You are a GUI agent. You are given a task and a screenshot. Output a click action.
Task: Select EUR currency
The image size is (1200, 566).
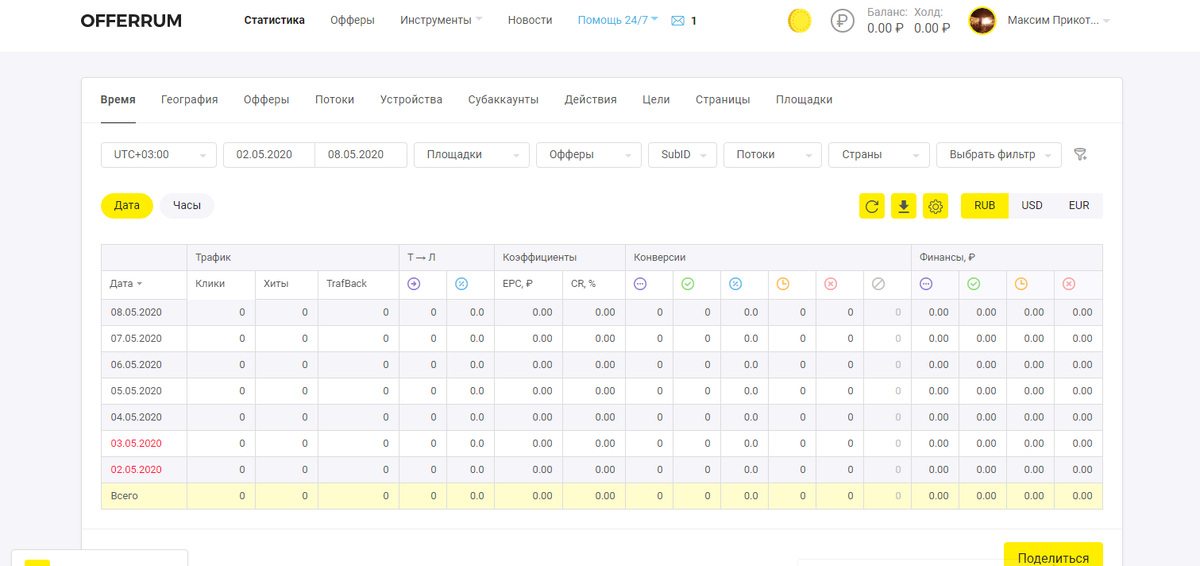(x=1079, y=206)
